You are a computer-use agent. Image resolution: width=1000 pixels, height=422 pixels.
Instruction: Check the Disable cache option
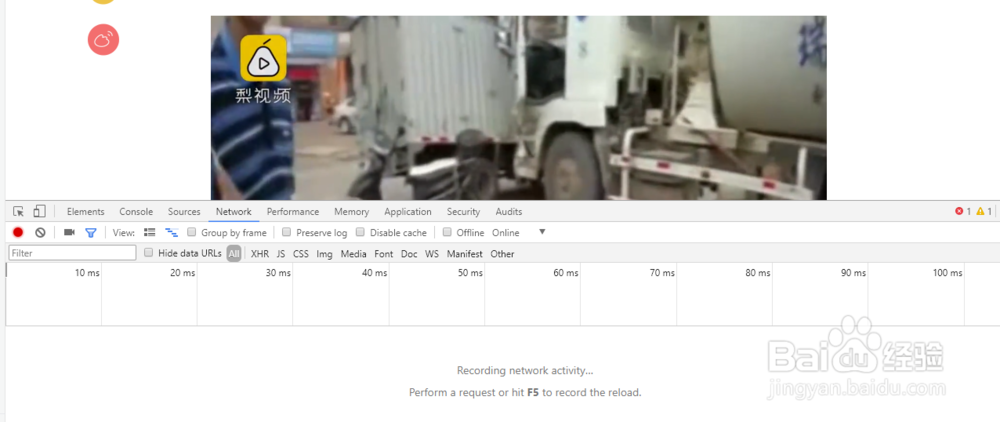point(360,232)
